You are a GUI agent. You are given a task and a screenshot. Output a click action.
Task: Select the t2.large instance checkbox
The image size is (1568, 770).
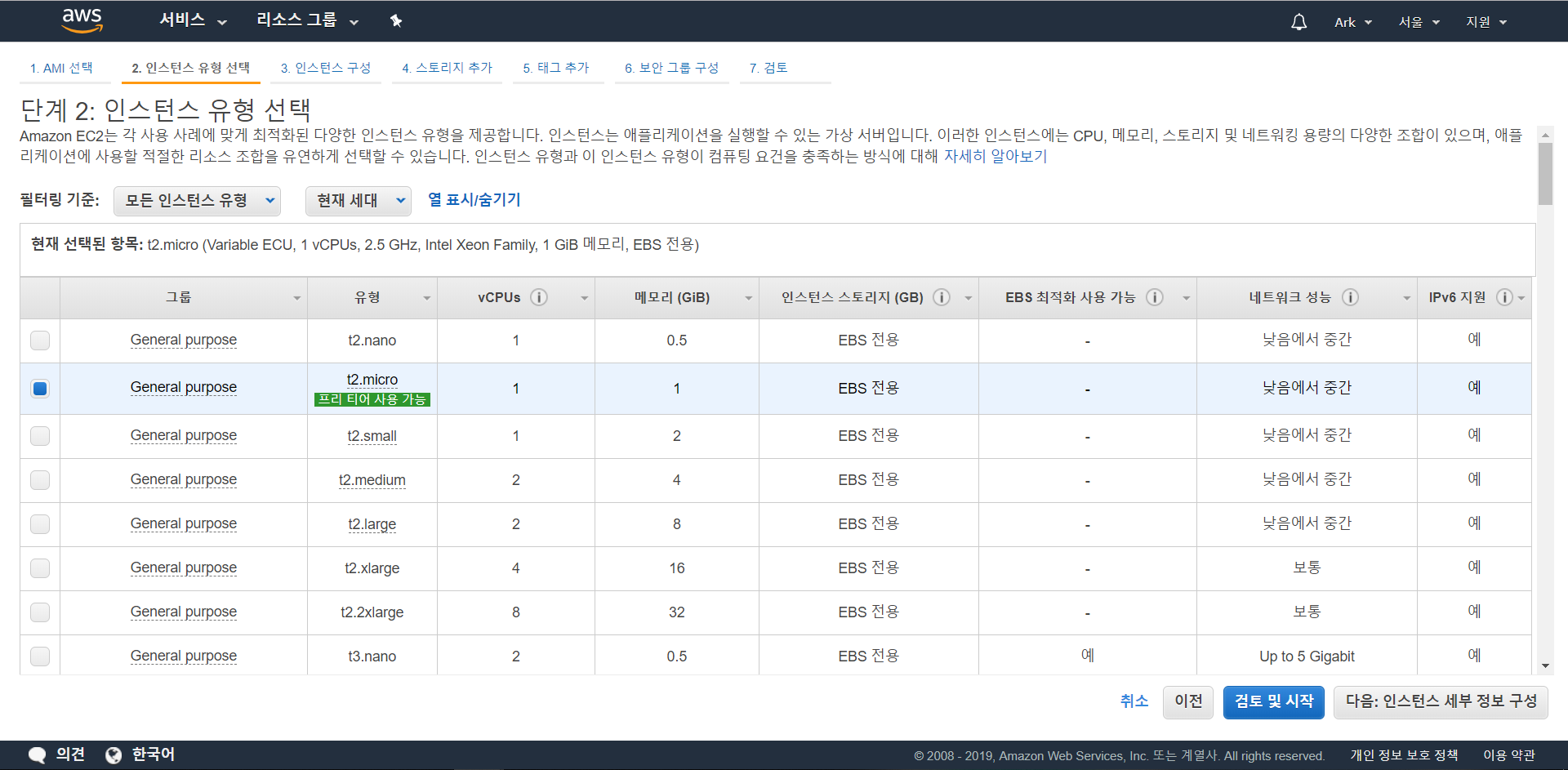coord(40,524)
